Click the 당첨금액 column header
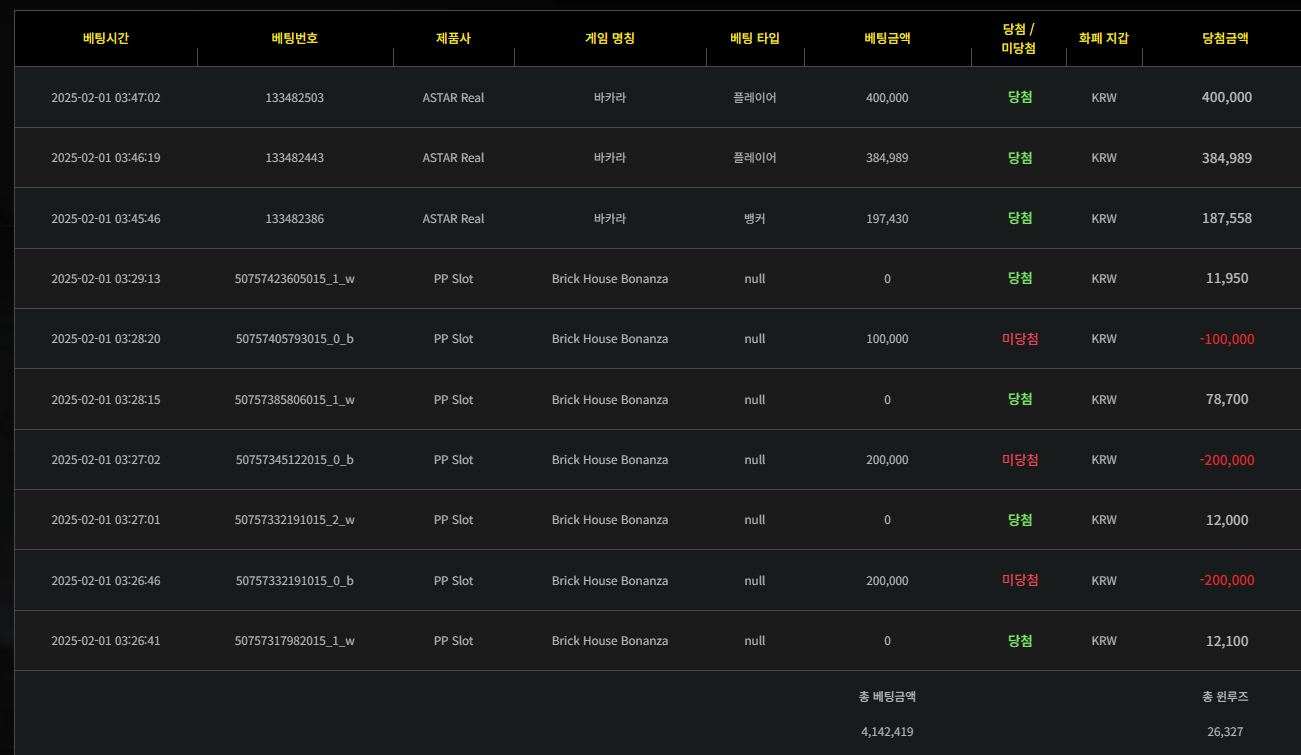This screenshot has width=1301, height=755. (1225, 39)
